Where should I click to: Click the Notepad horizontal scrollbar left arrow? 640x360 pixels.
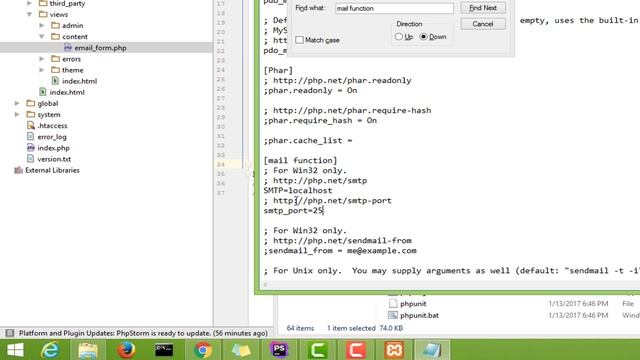pyautogui.click(x=266, y=284)
